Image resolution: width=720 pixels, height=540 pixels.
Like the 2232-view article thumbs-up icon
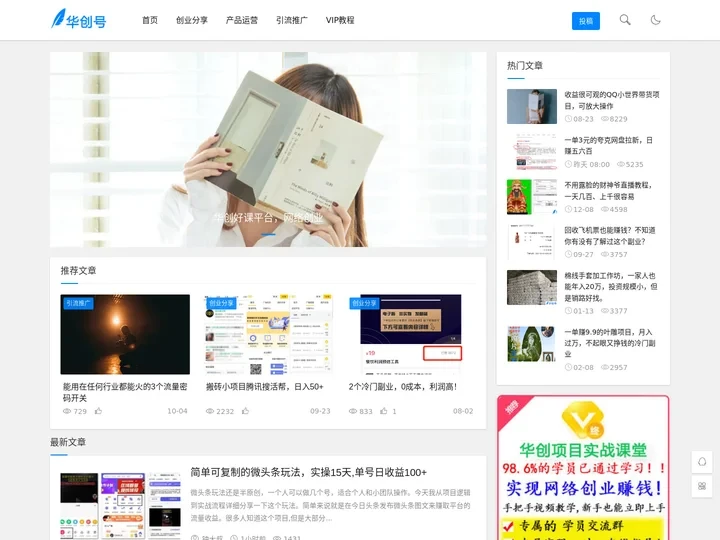pyautogui.click(x=245, y=411)
